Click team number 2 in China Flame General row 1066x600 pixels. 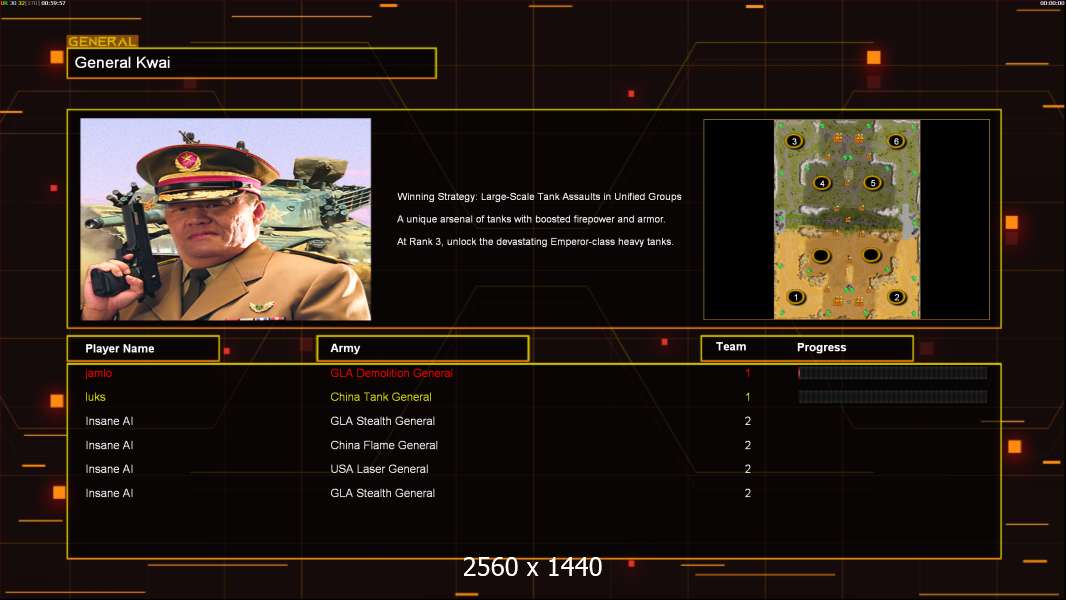pos(748,445)
